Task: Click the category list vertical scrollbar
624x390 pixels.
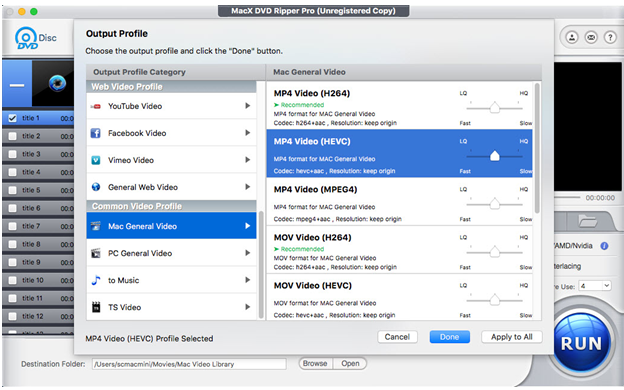Action: pos(261,264)
